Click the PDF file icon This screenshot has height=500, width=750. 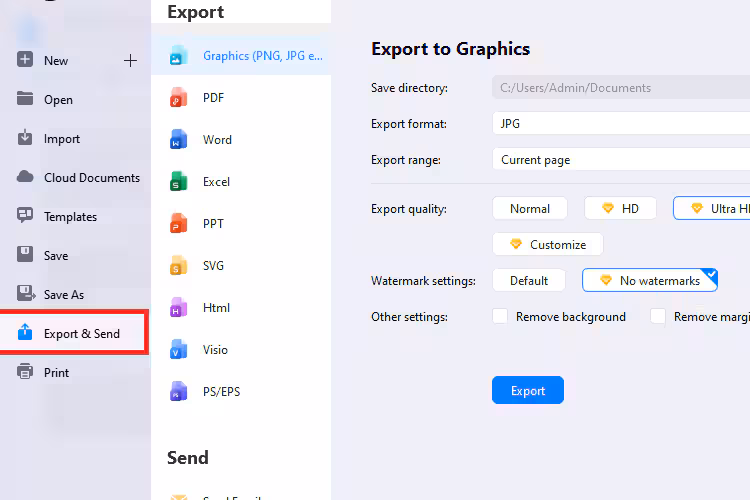pos(179,98)
